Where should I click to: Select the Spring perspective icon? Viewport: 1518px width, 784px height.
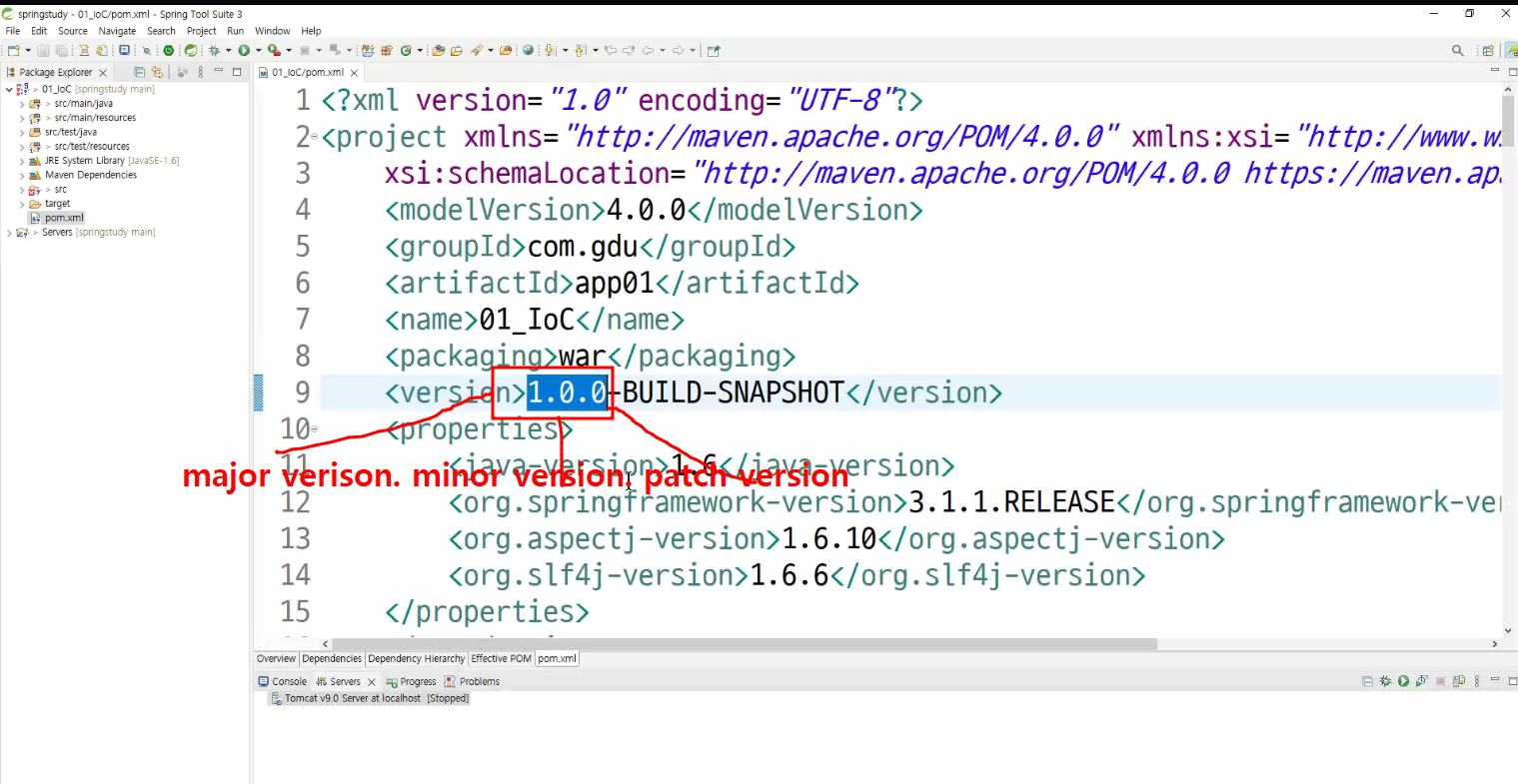[x=1511, y=50]
